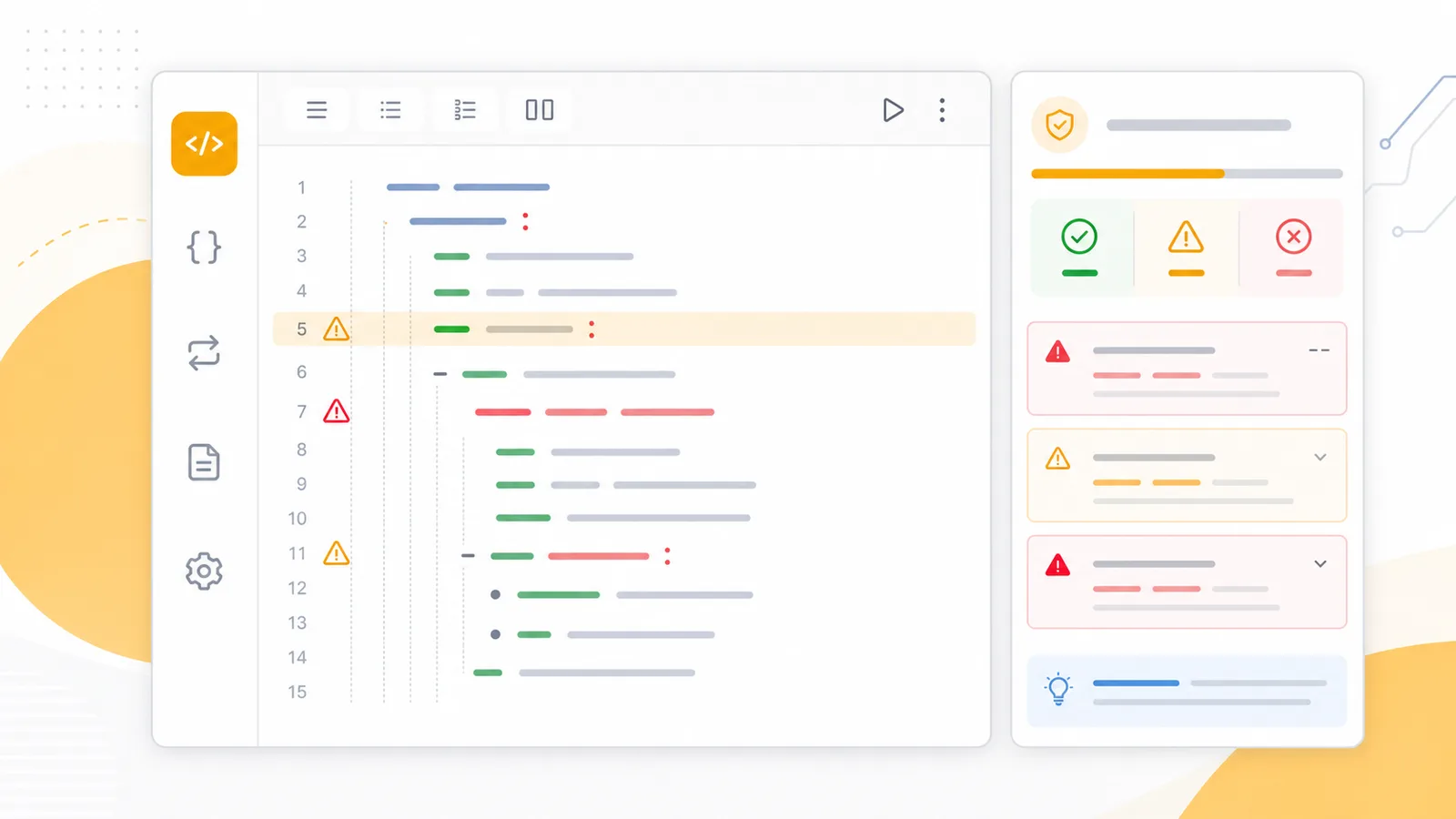This screenshot has height=819, width=1456.
Task: Open the settings gear icon
Action: click(204, 571)
